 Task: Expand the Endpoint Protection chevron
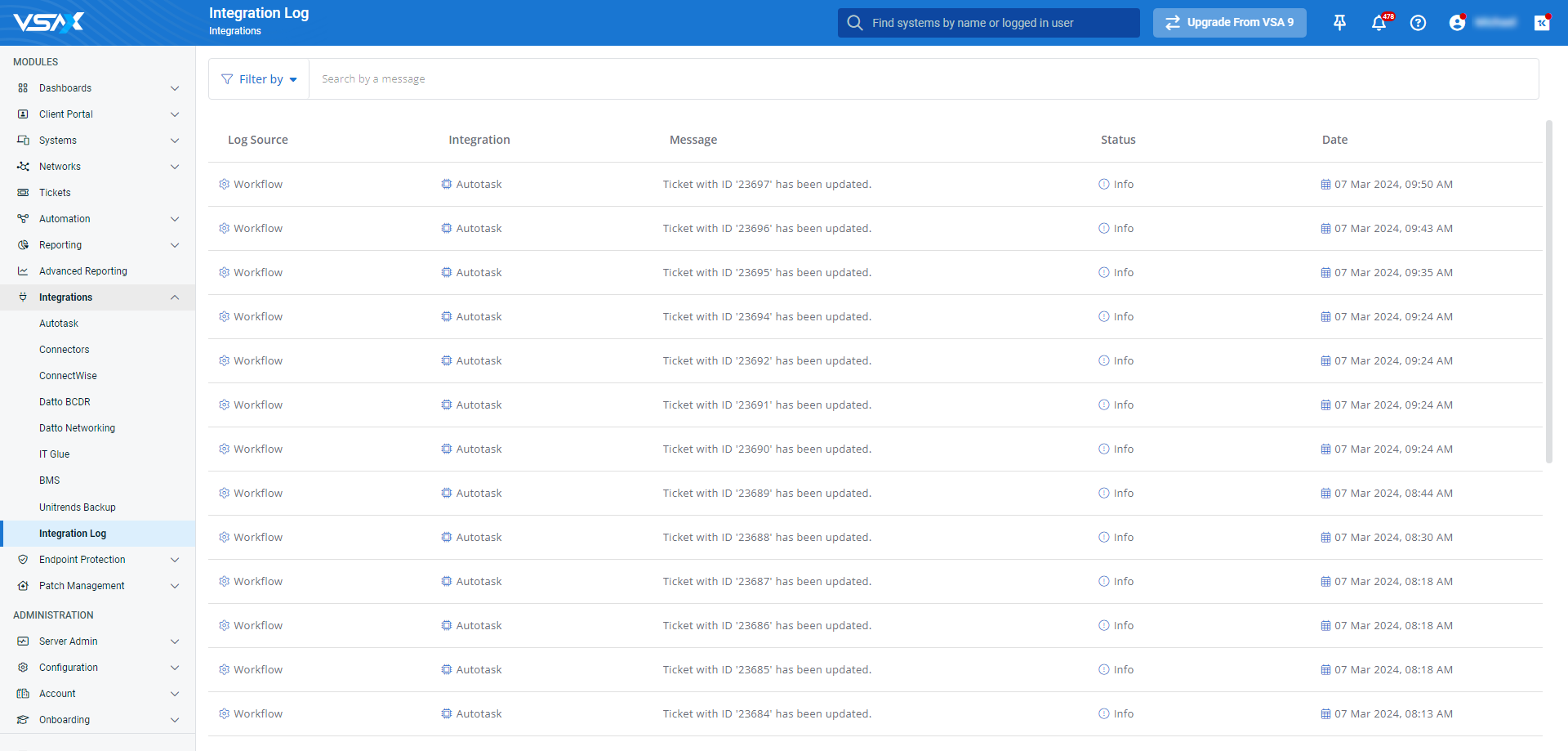pyautogui.click(x=175, y=560)
